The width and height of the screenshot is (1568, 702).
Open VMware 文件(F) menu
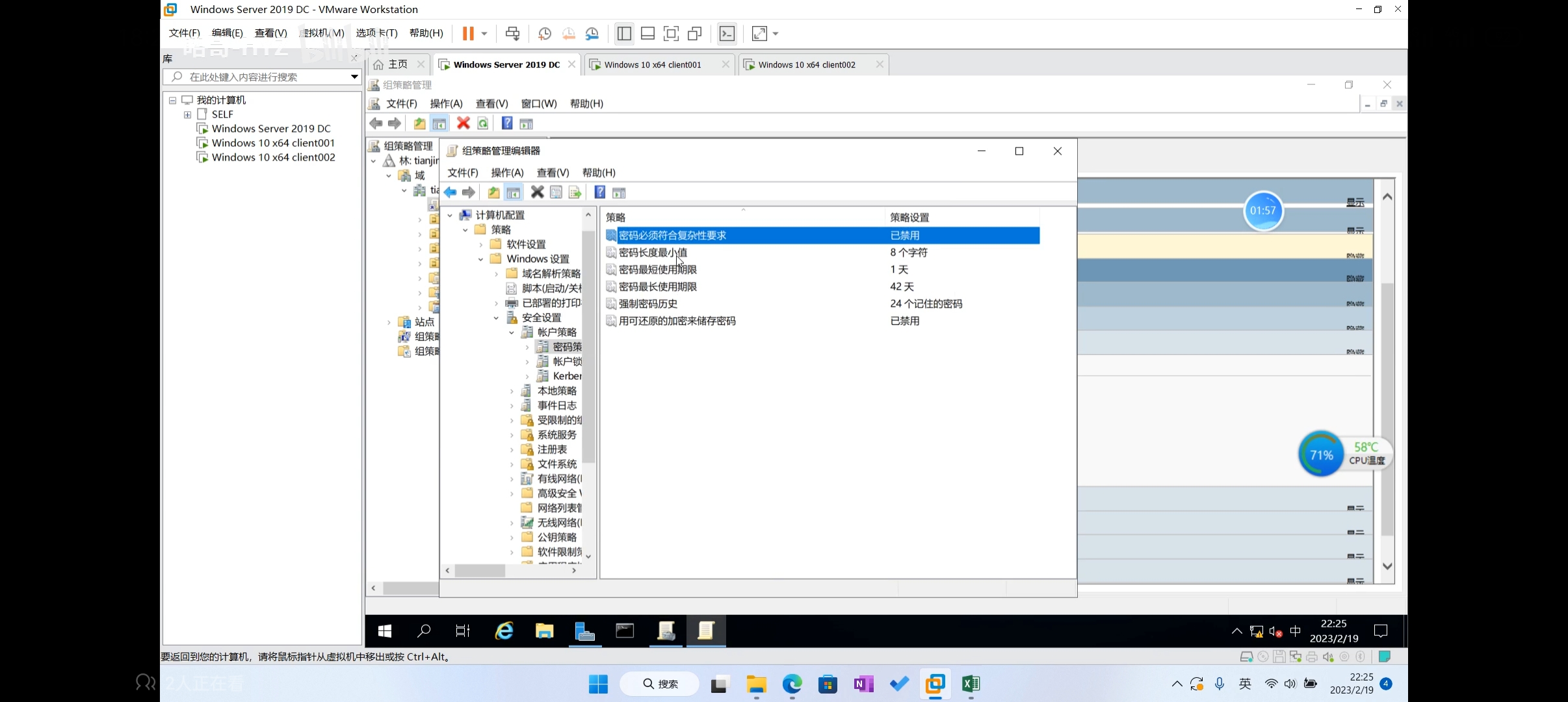pyautogui.click(x=184, y=33)
